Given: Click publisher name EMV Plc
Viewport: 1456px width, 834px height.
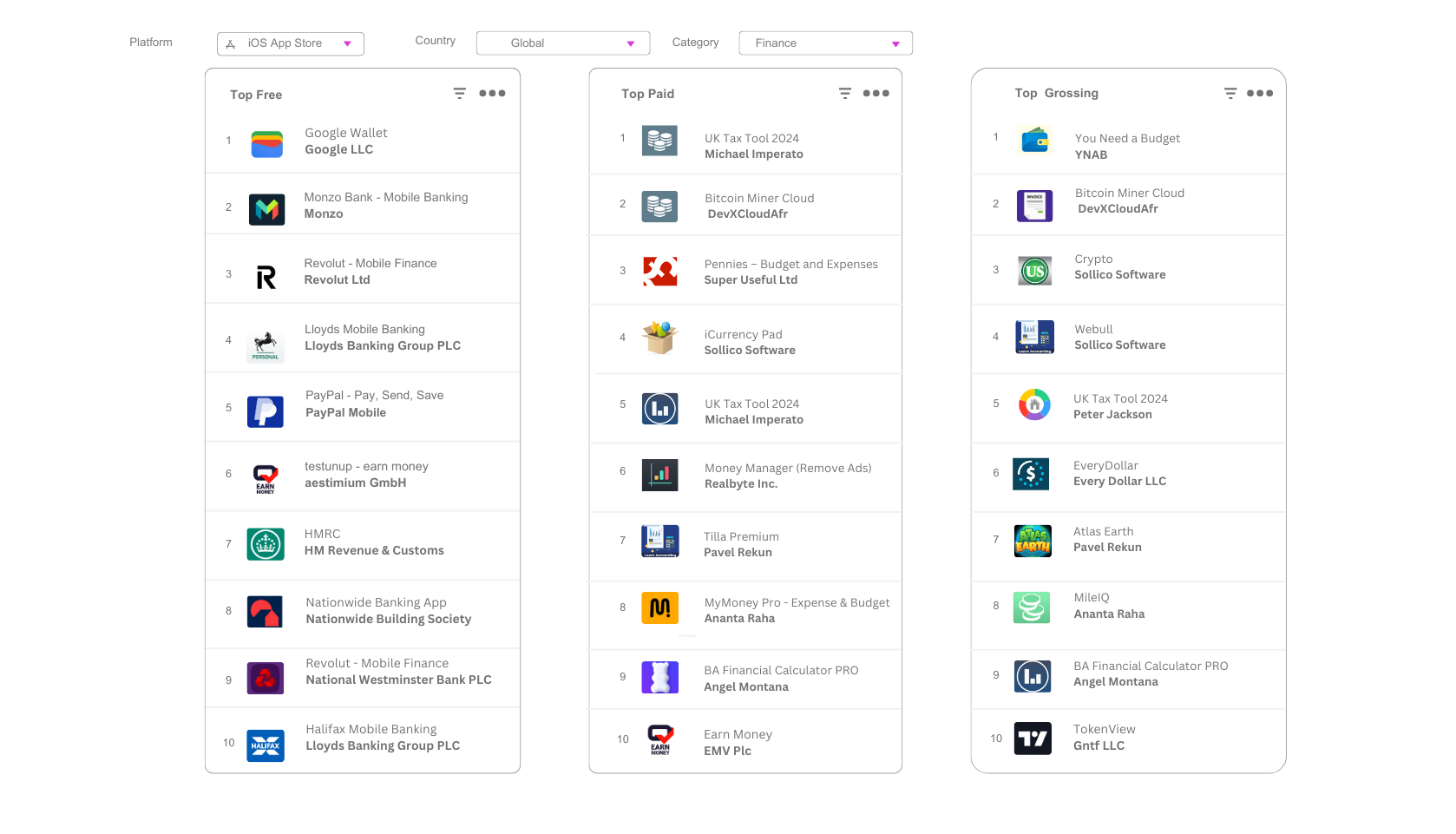Looking at the screenshot, I should pyautogui.click(x=727, y=751).
